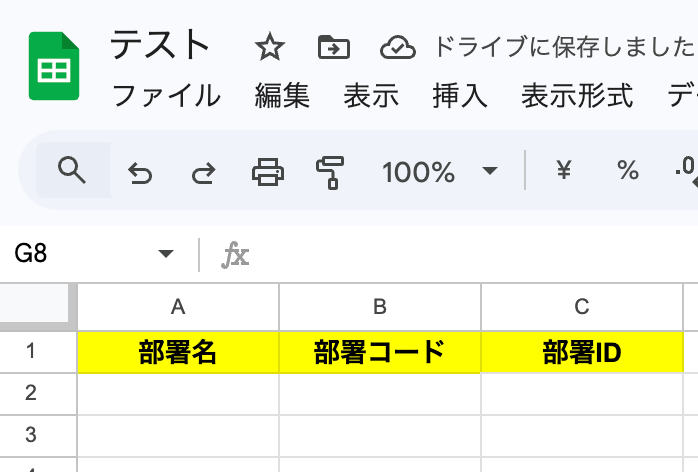Open the 表示形式 menu
698x472 pixels.
point(577,96)
